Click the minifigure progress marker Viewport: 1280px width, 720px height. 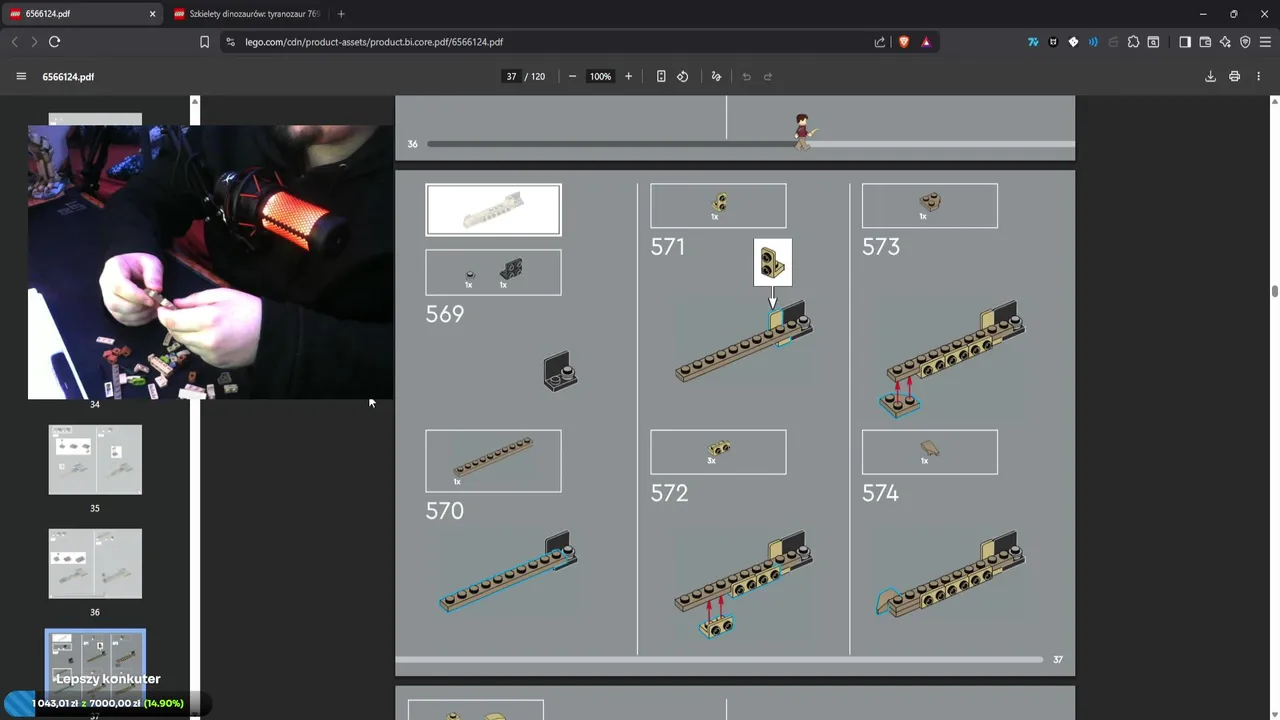802,132
